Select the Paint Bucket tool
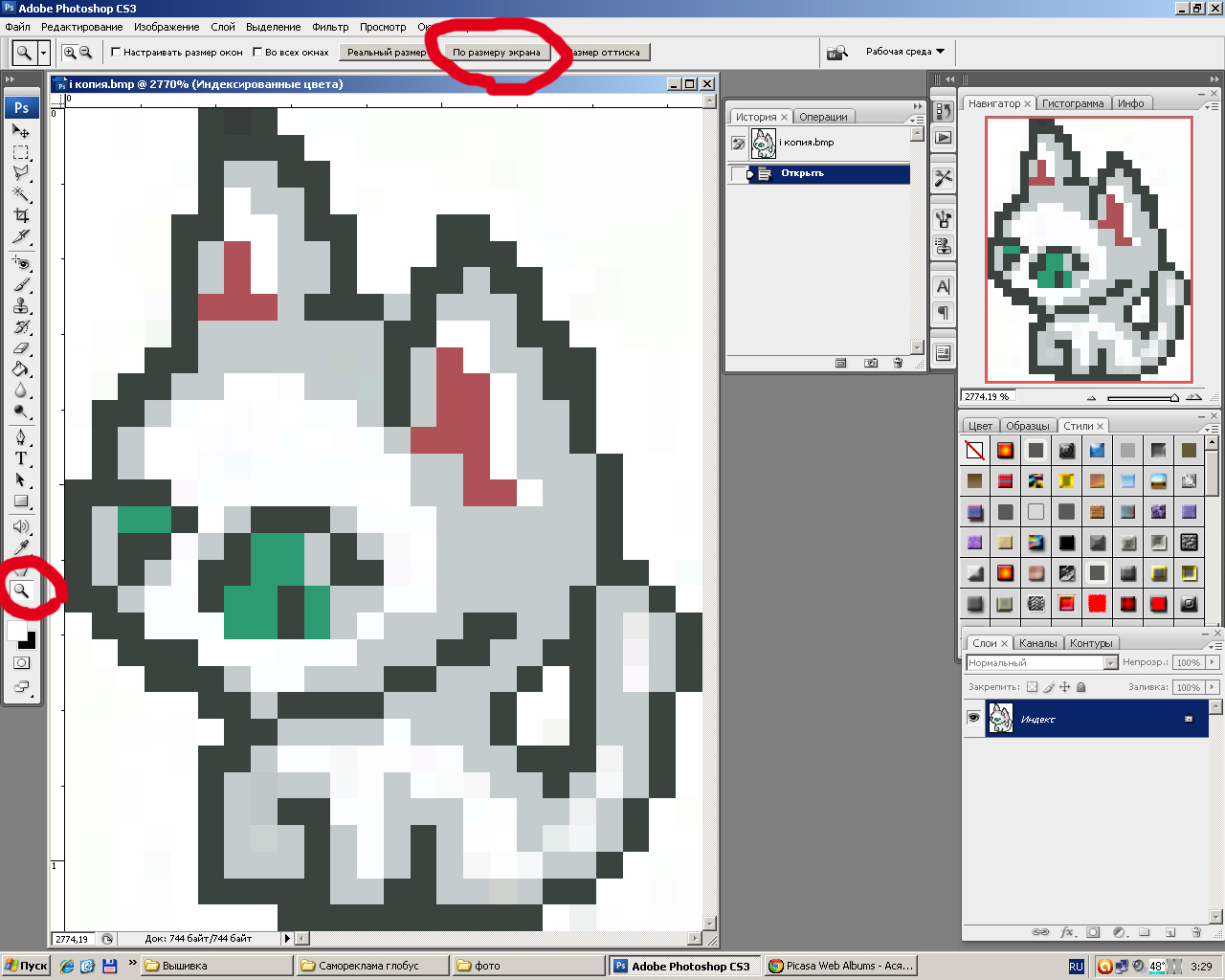This screenshot has height=980, width=1225. (x=21, y=368)
